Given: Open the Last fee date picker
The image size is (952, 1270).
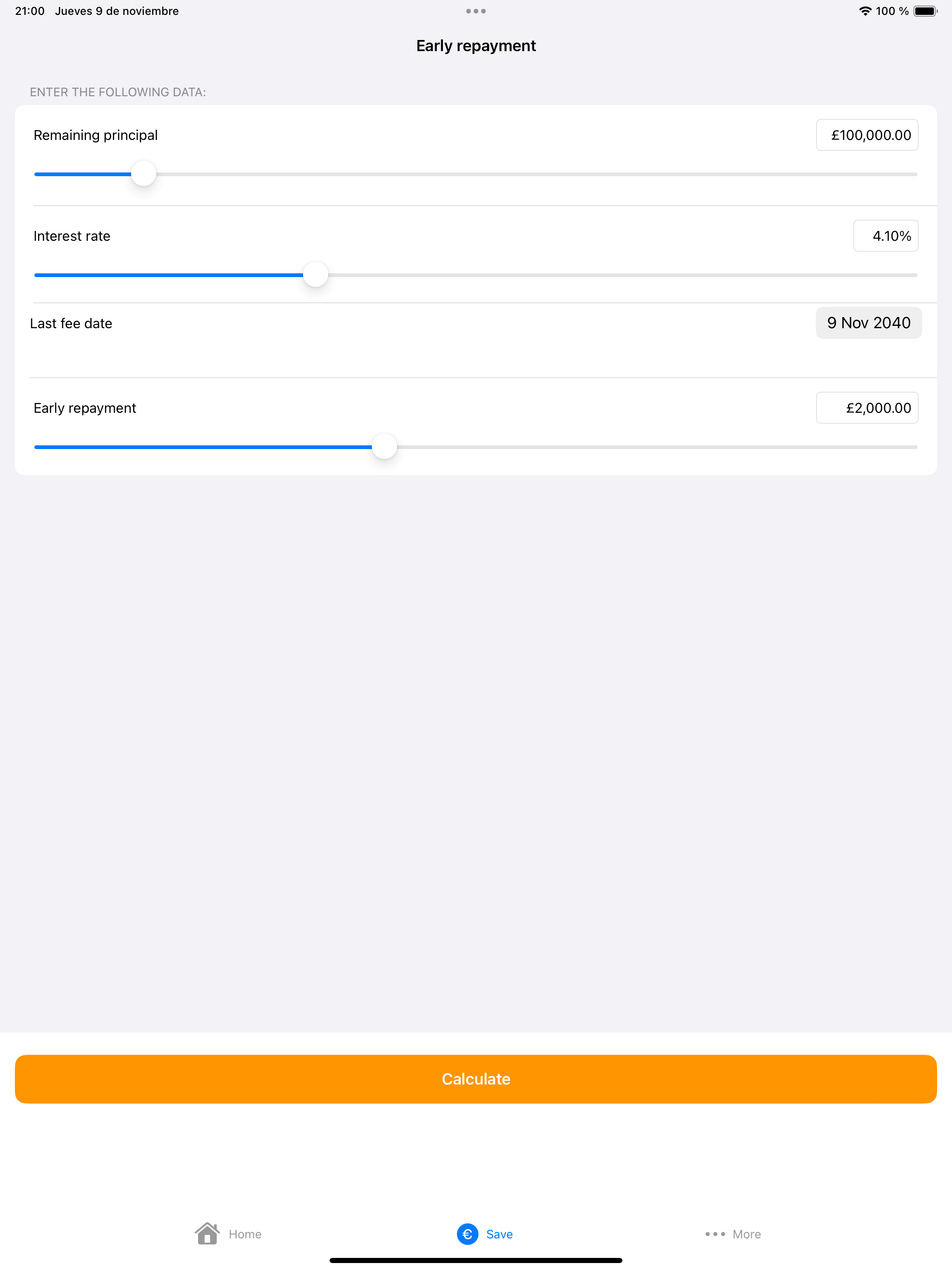Looking at the screenshot, I should [868, 323].
